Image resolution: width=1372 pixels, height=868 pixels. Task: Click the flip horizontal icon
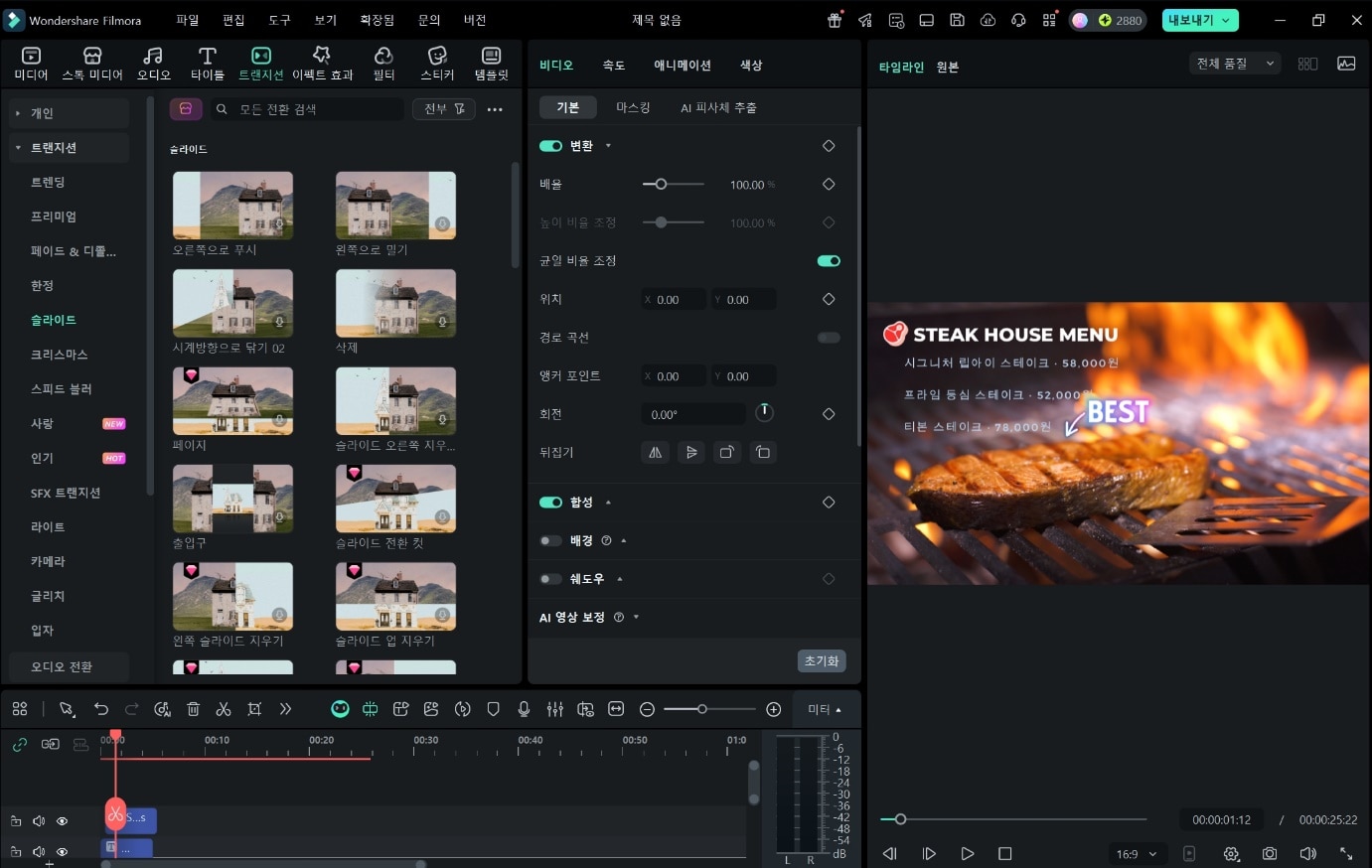click(x=655, y=453)
